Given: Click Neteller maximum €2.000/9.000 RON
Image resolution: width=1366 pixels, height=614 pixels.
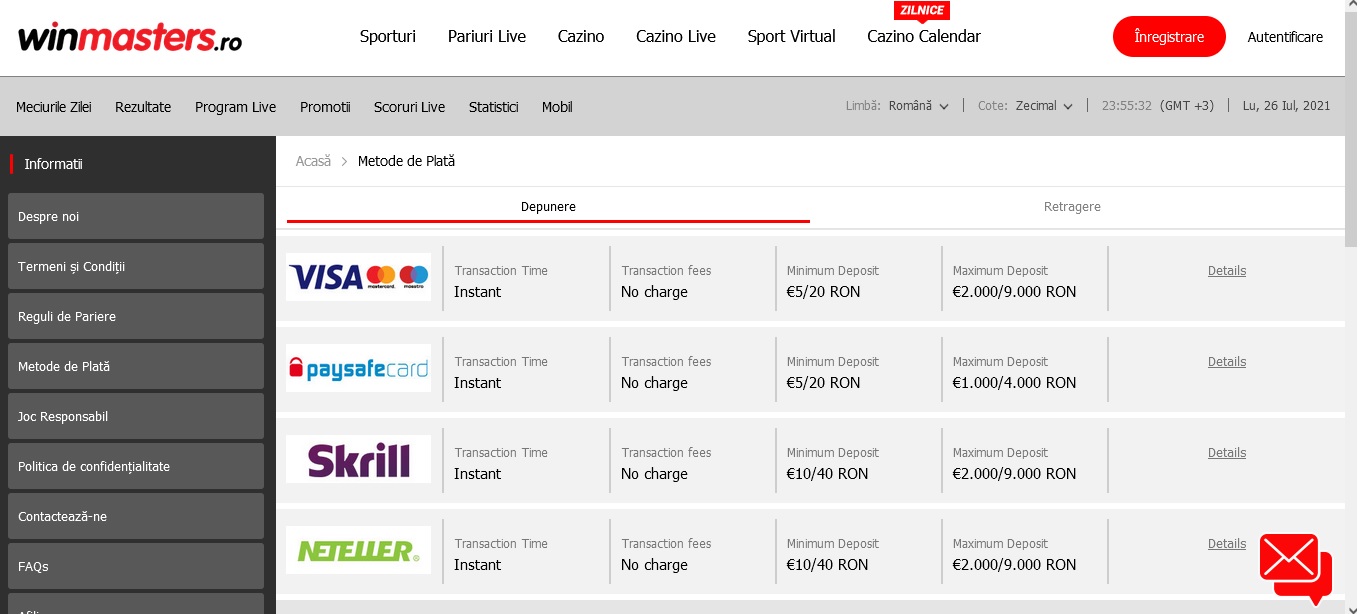Looking at the screenshot, I should coord(1014,565).
